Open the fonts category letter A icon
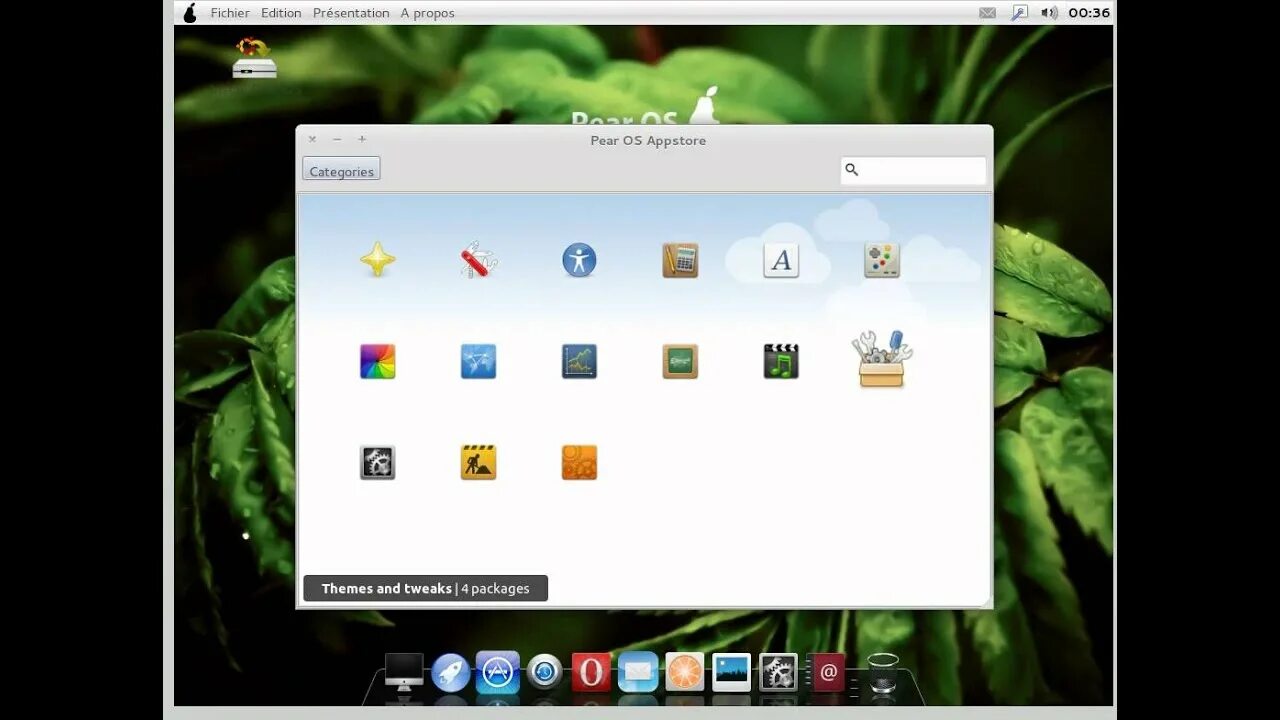Image resolution: width=1280 pixels, height=720 pixels. 781,260
